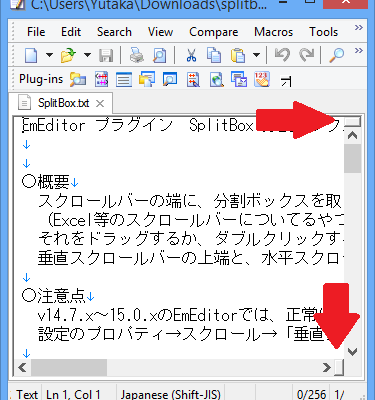The image size is (375, 400).
Task: Click the New file icon
Action: pos(31,55)
